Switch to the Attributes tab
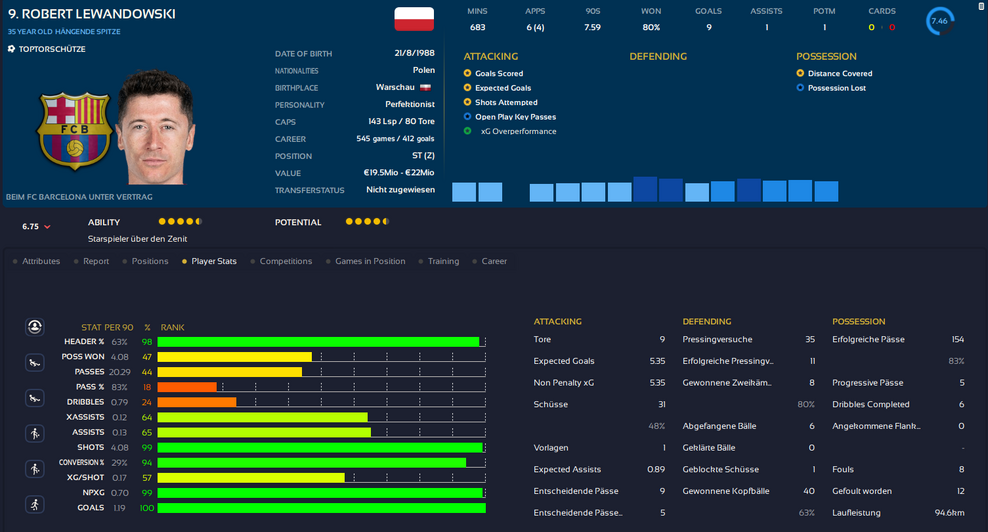Viewport: 988px width, 532px height. (x=41, y=261)
